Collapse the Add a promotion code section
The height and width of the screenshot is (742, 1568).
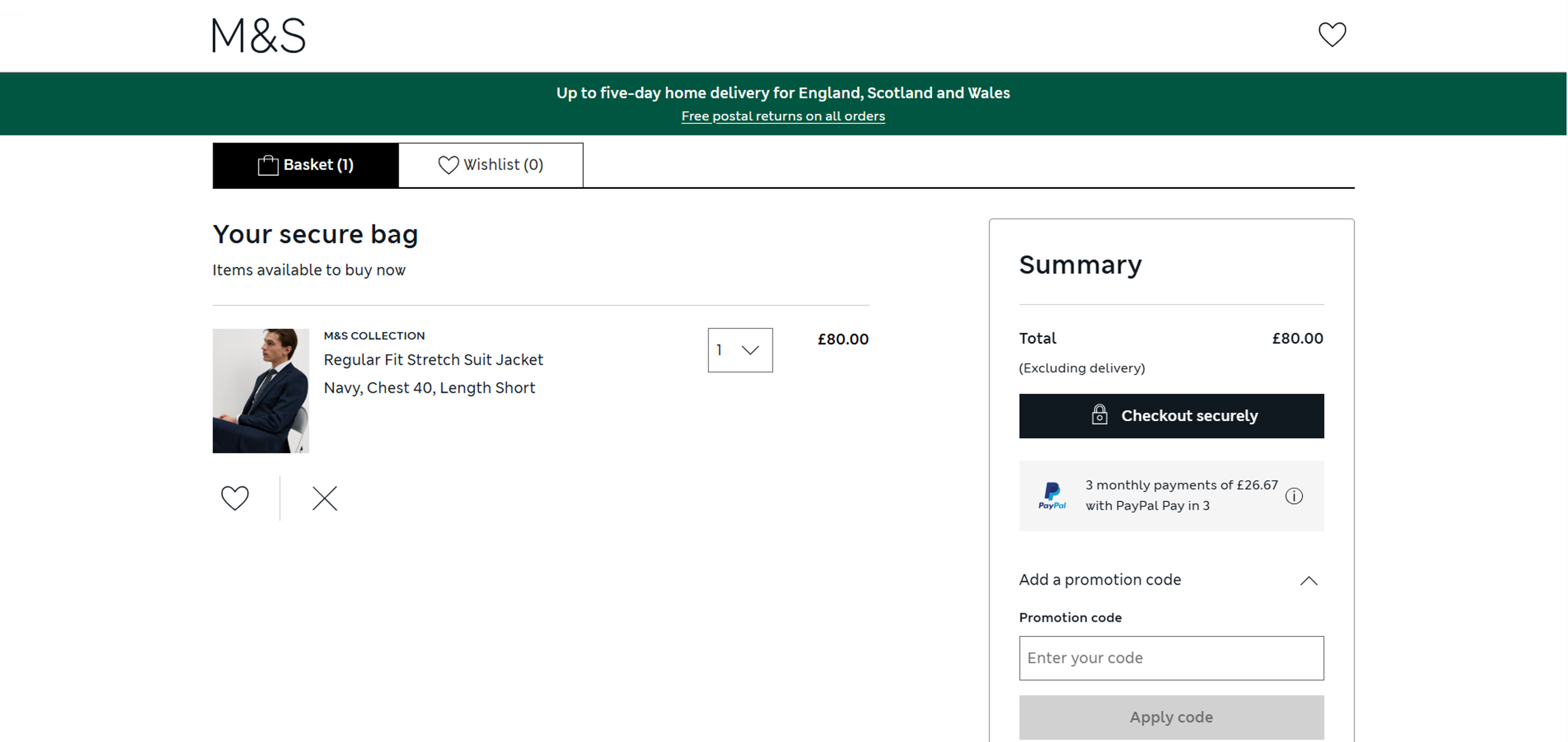[1171, 580]
